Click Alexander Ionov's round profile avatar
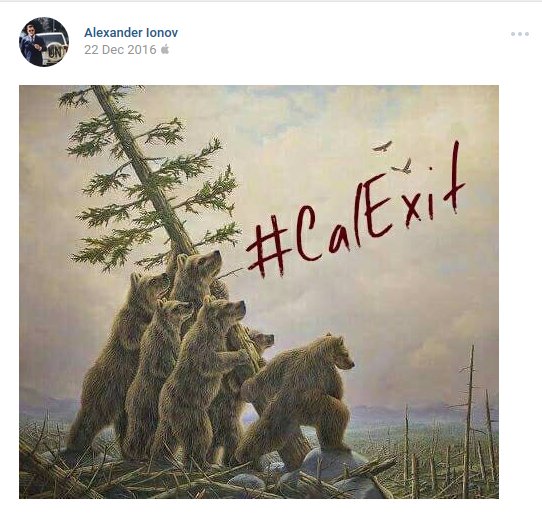 click(x=44, y=41)
